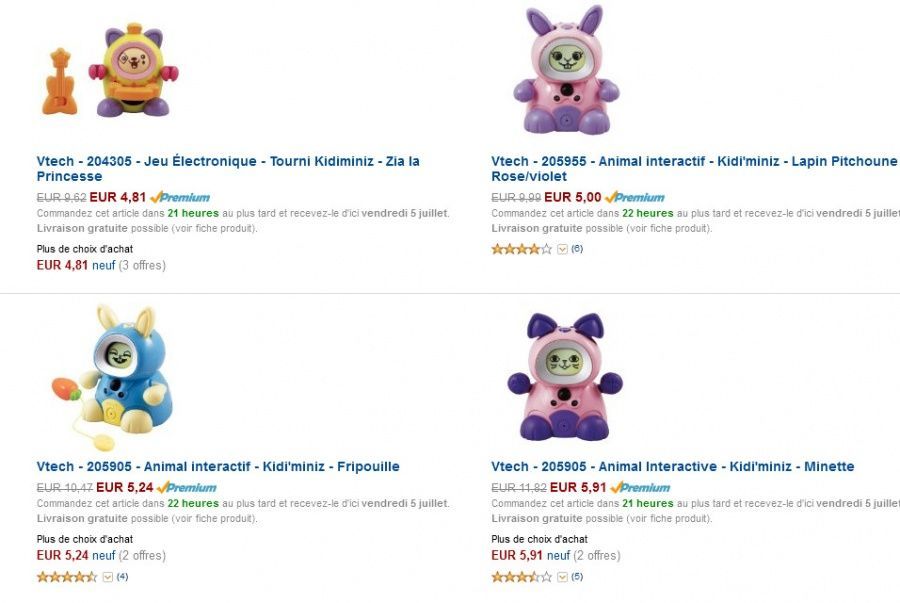Click star rating under Minette listing
This screenshot has width=900, height=603.
click(x=521, y=577)
